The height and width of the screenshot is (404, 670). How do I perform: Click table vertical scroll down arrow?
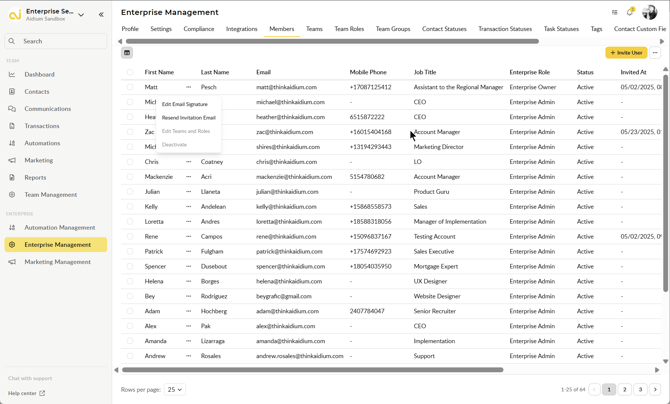coord(665,361)
